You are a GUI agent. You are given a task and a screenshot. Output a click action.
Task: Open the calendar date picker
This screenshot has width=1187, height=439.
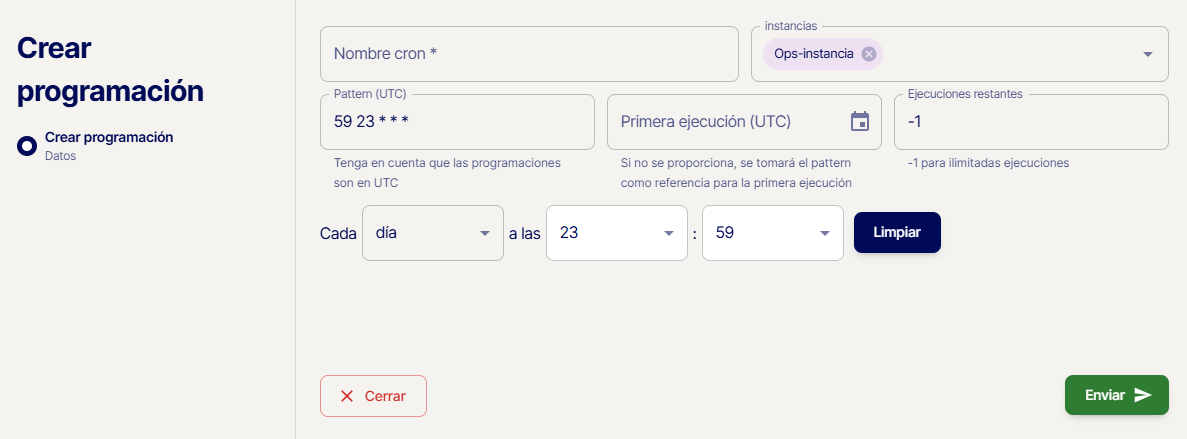click(860, 122)
